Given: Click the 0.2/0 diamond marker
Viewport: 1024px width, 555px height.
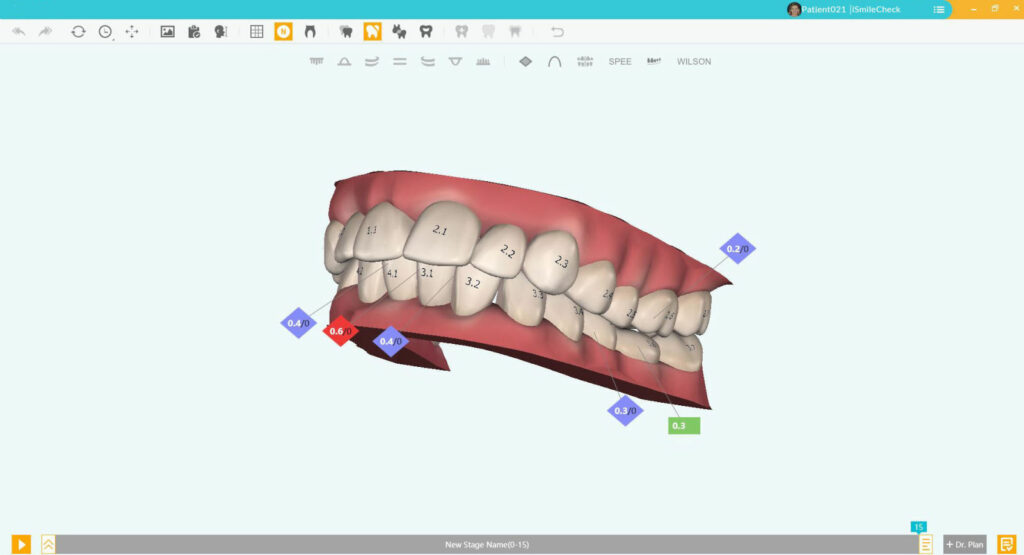Looking at the screenshot, I should tap(737, 249).
